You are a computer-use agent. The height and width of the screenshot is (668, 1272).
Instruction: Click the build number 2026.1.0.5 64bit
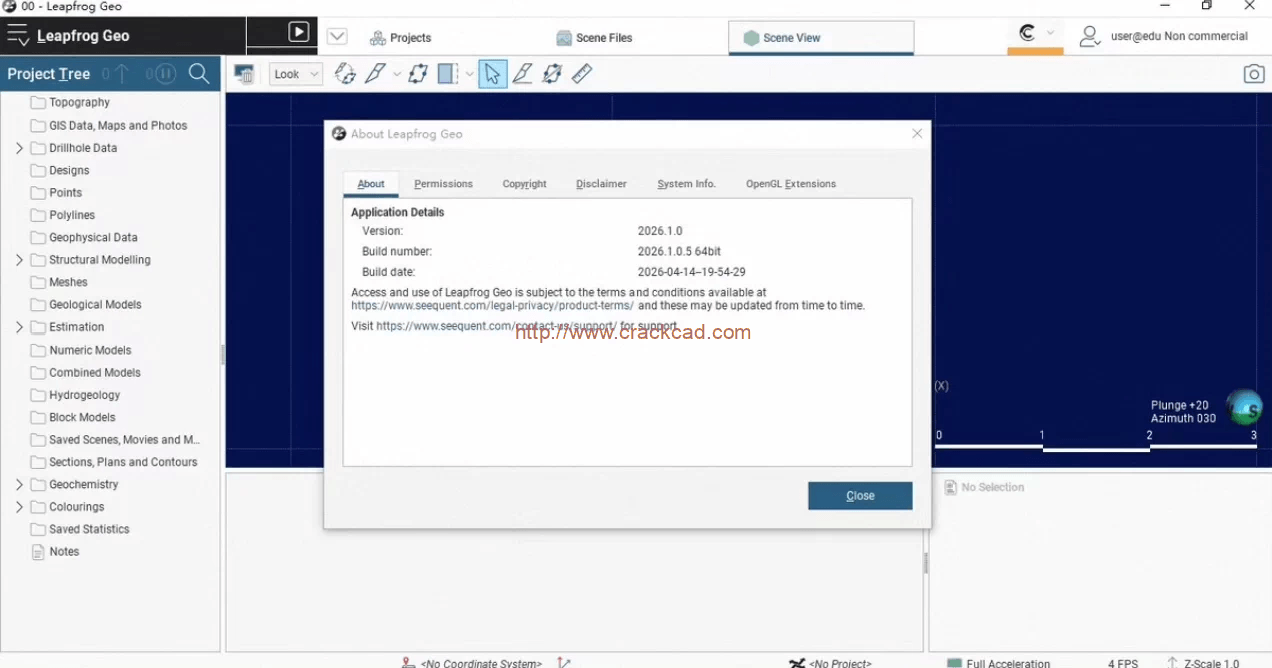pyautogui.click(x=679, y=252)
